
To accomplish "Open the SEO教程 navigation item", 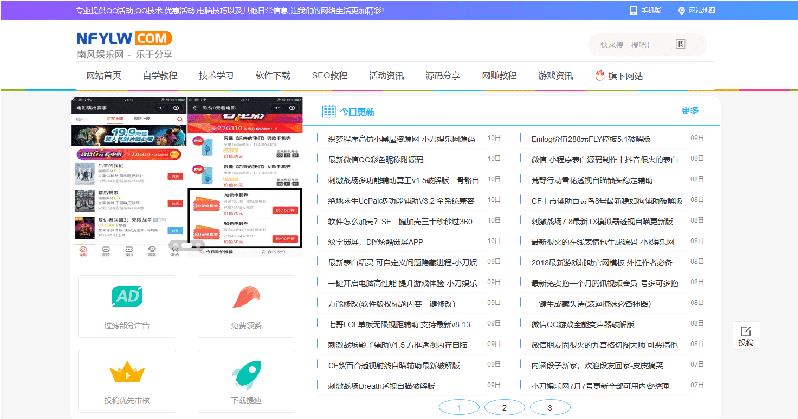I will coord(330,76).
